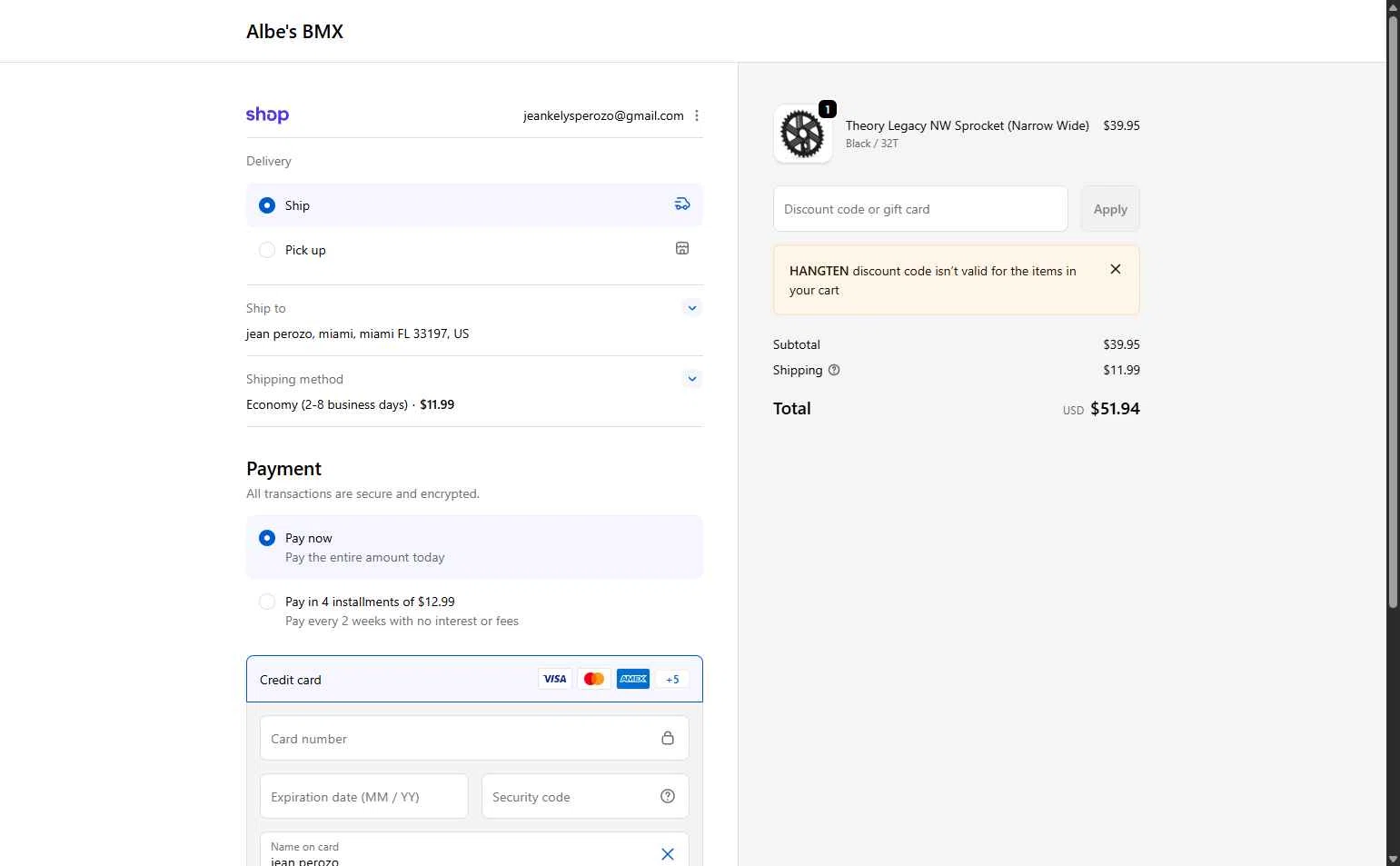
Task: Select the Pick up delivery option
Action: click(x=474, y=250)
